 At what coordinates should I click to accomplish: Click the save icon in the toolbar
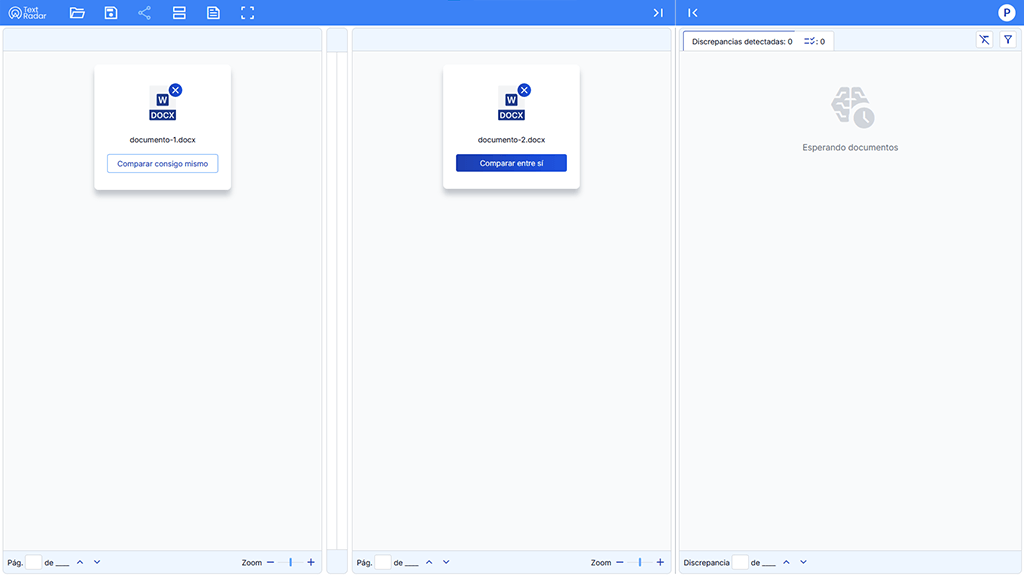(110, 13)
